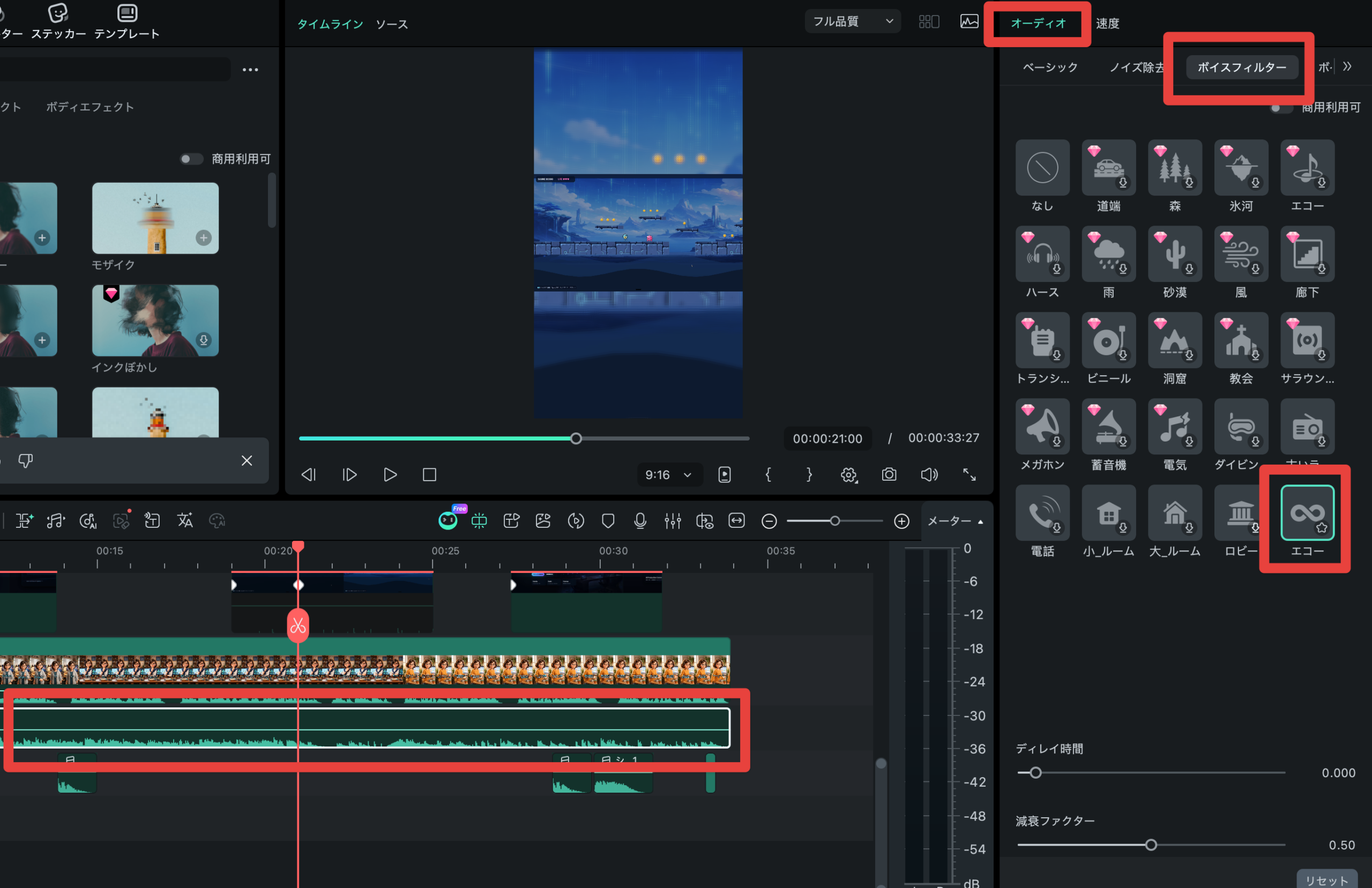Viewport: 1372px width, 888px height.
Task: Choose the ハース voice filter with headphones icon
Action: [x=1042, y=253]
